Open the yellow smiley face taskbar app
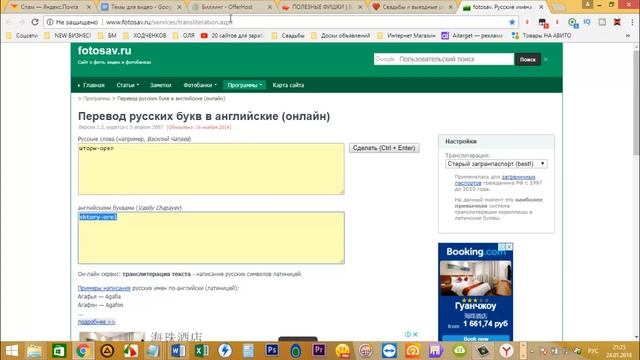The width and height of the screenshot is (640, 360). [x=342, y=351]
